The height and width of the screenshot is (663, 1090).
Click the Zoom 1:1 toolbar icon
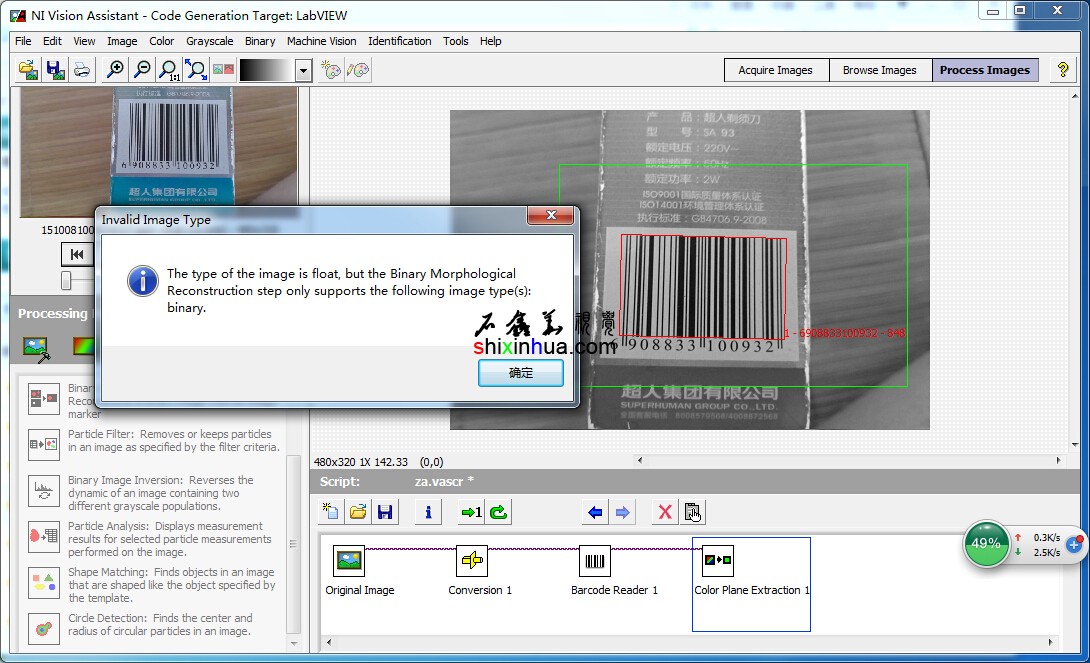click(x=169, y=70)
